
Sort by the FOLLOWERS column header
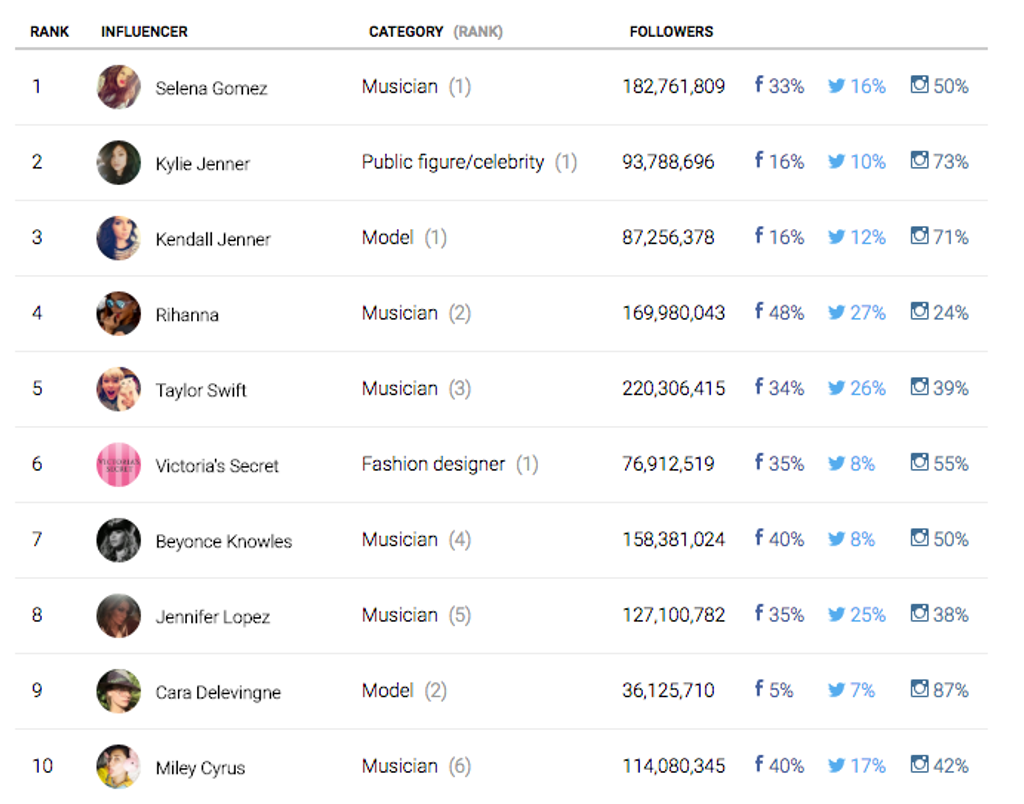point(671,31)
